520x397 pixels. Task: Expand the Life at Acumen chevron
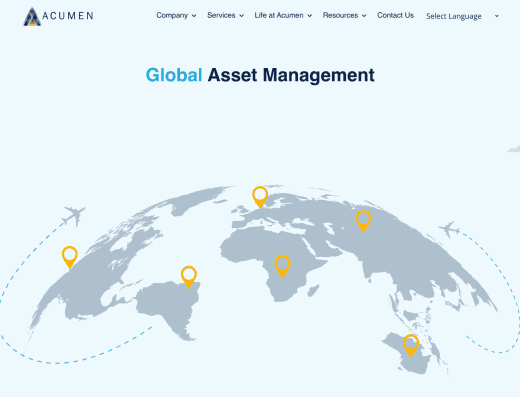[310, 16]
